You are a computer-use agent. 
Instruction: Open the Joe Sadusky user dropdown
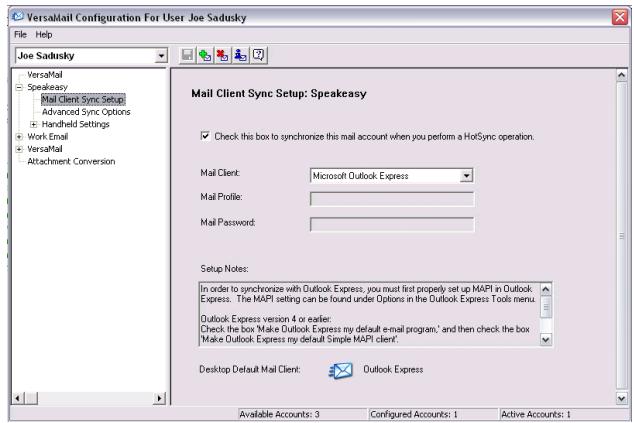(161, 55)
